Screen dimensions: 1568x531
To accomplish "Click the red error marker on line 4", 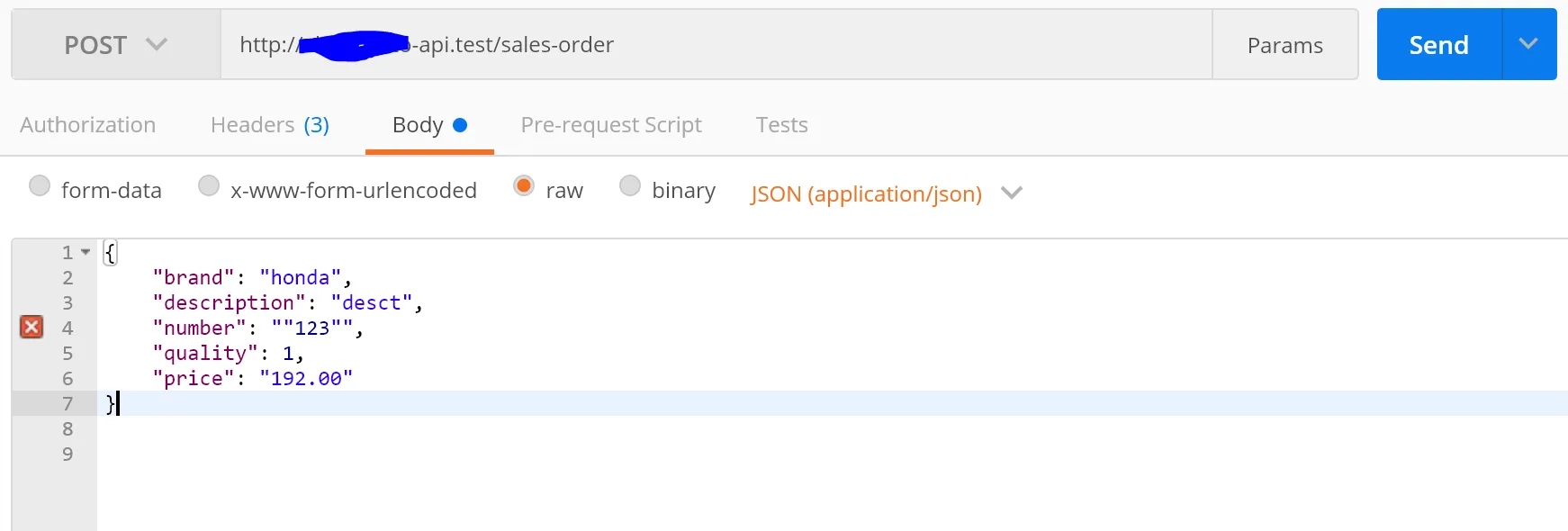I will [x=32, y=327].
